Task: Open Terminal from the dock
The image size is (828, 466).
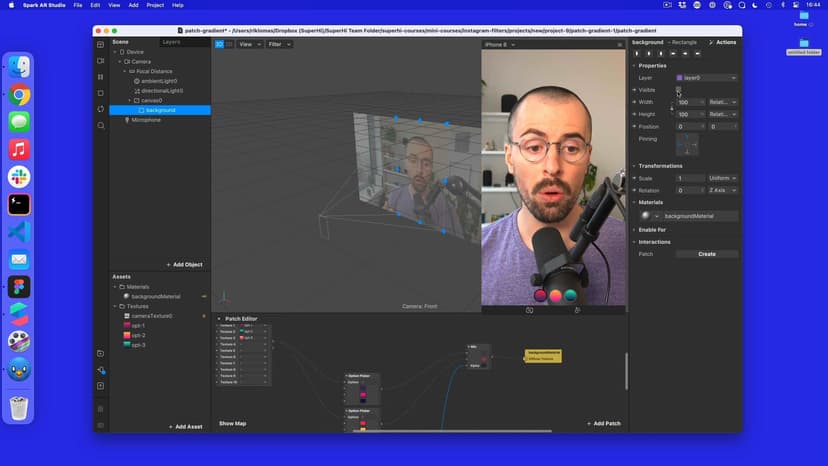Action: (x=19, y=204)
